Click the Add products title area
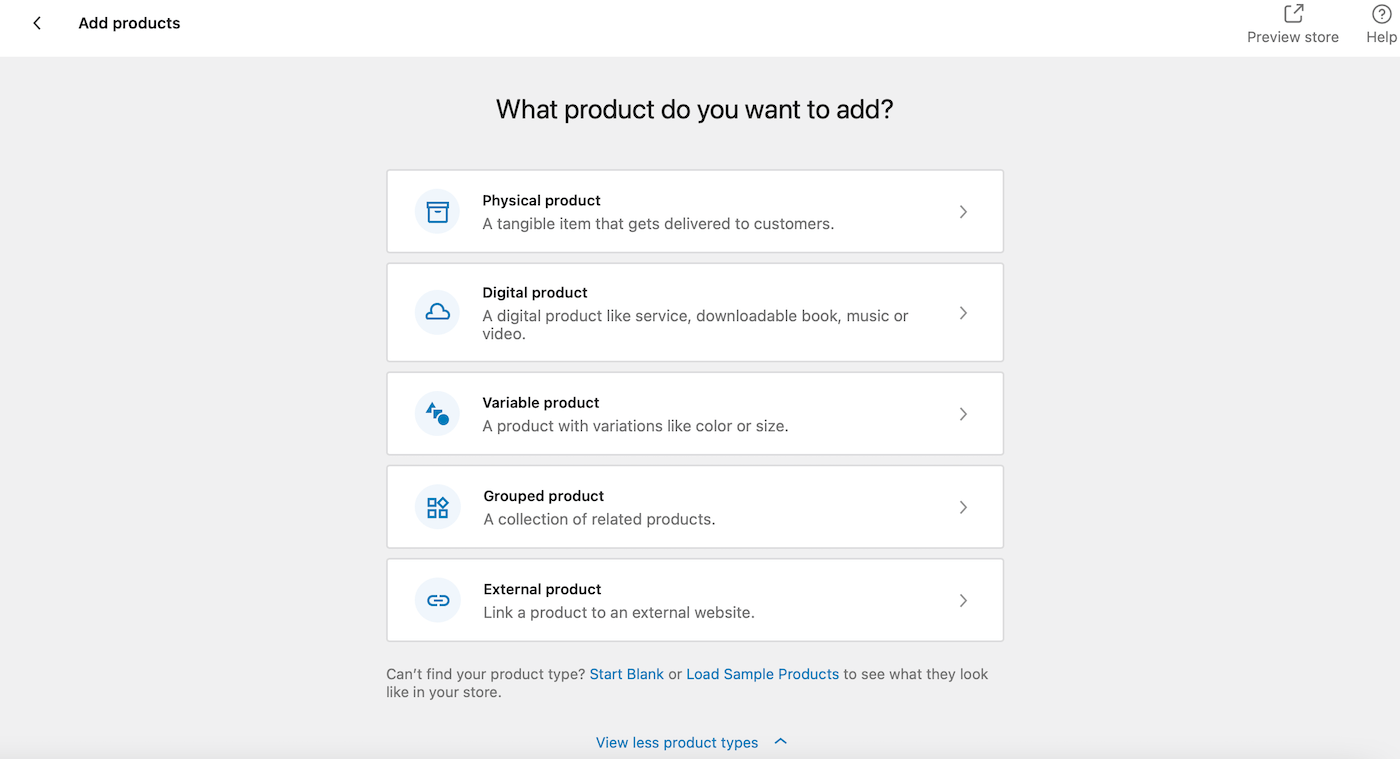This screenshot has height=759, width=1400. click(129, 22)
